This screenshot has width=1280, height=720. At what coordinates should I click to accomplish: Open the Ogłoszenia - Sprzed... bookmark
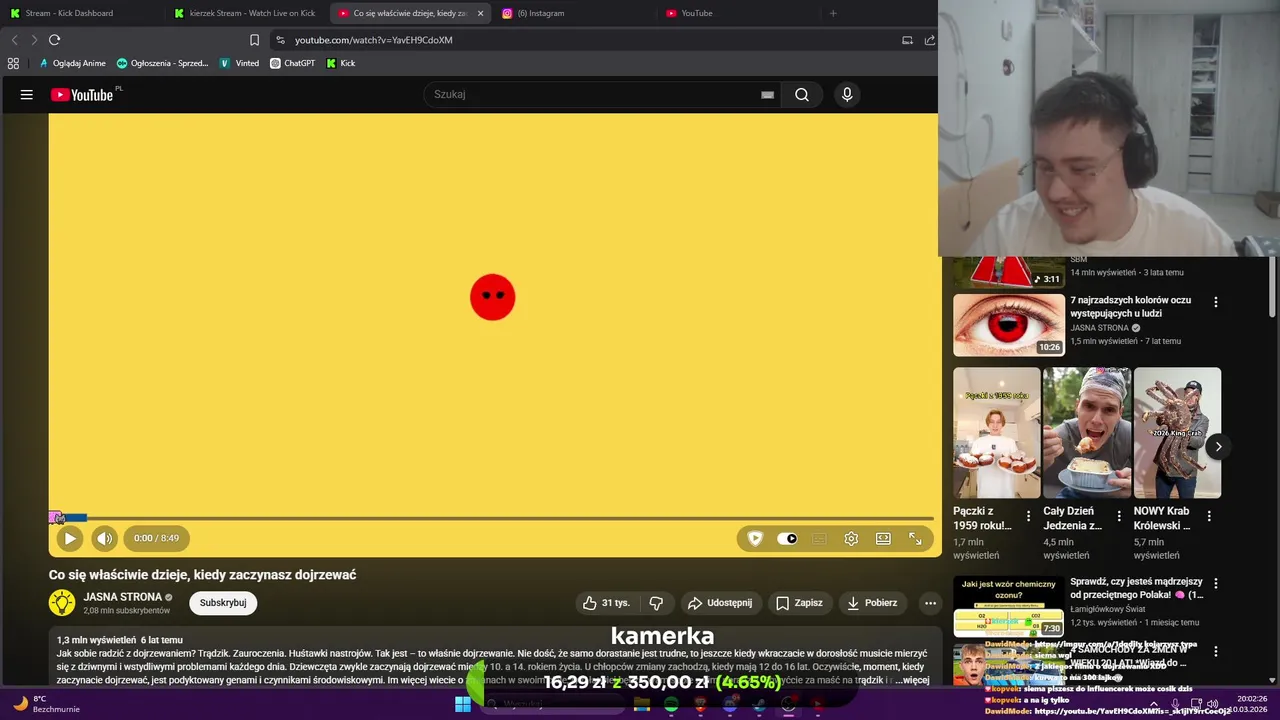(x=163, y=63)
